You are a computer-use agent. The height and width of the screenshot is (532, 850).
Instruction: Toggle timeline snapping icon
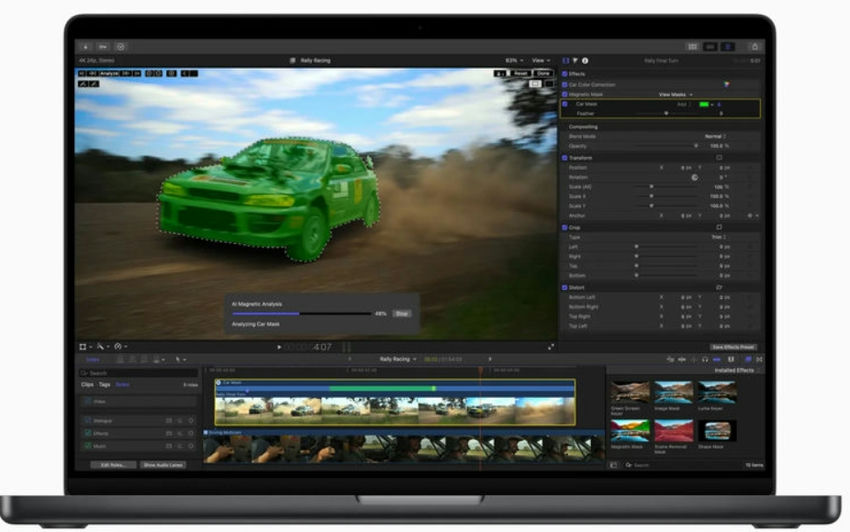tap(717, 360)
